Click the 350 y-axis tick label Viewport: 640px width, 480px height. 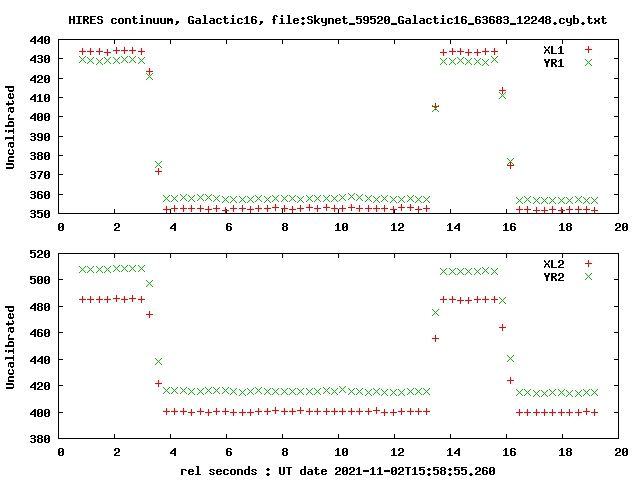[x=40, y=214]
